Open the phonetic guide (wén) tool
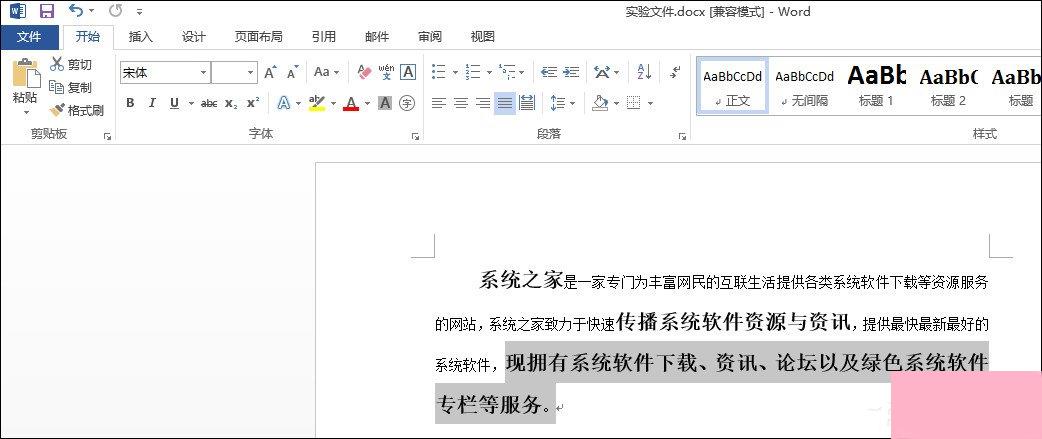This screenshot has width=1042, height=439. point(386,72)
